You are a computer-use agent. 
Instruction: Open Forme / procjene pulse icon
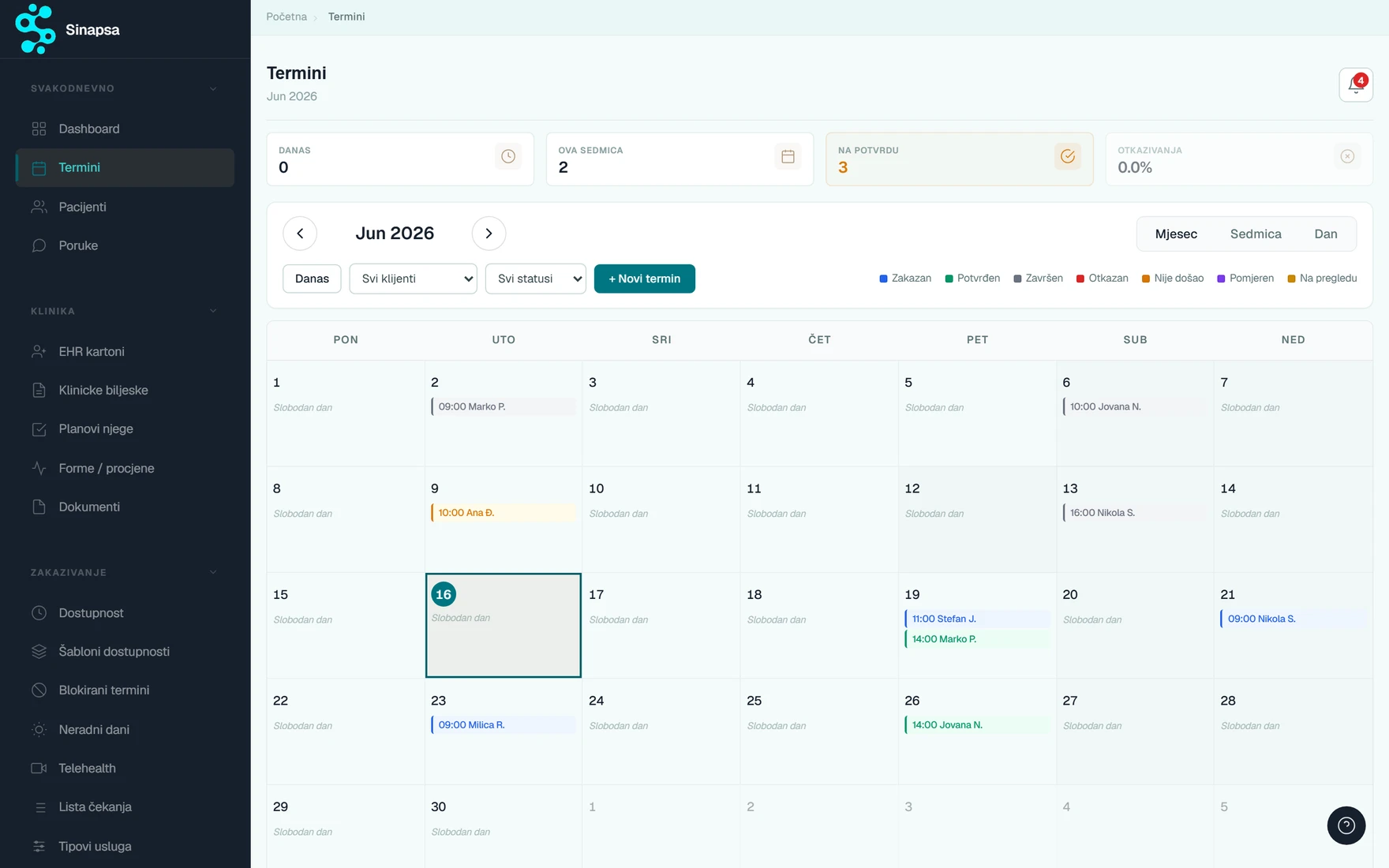(x=39, y=468)
